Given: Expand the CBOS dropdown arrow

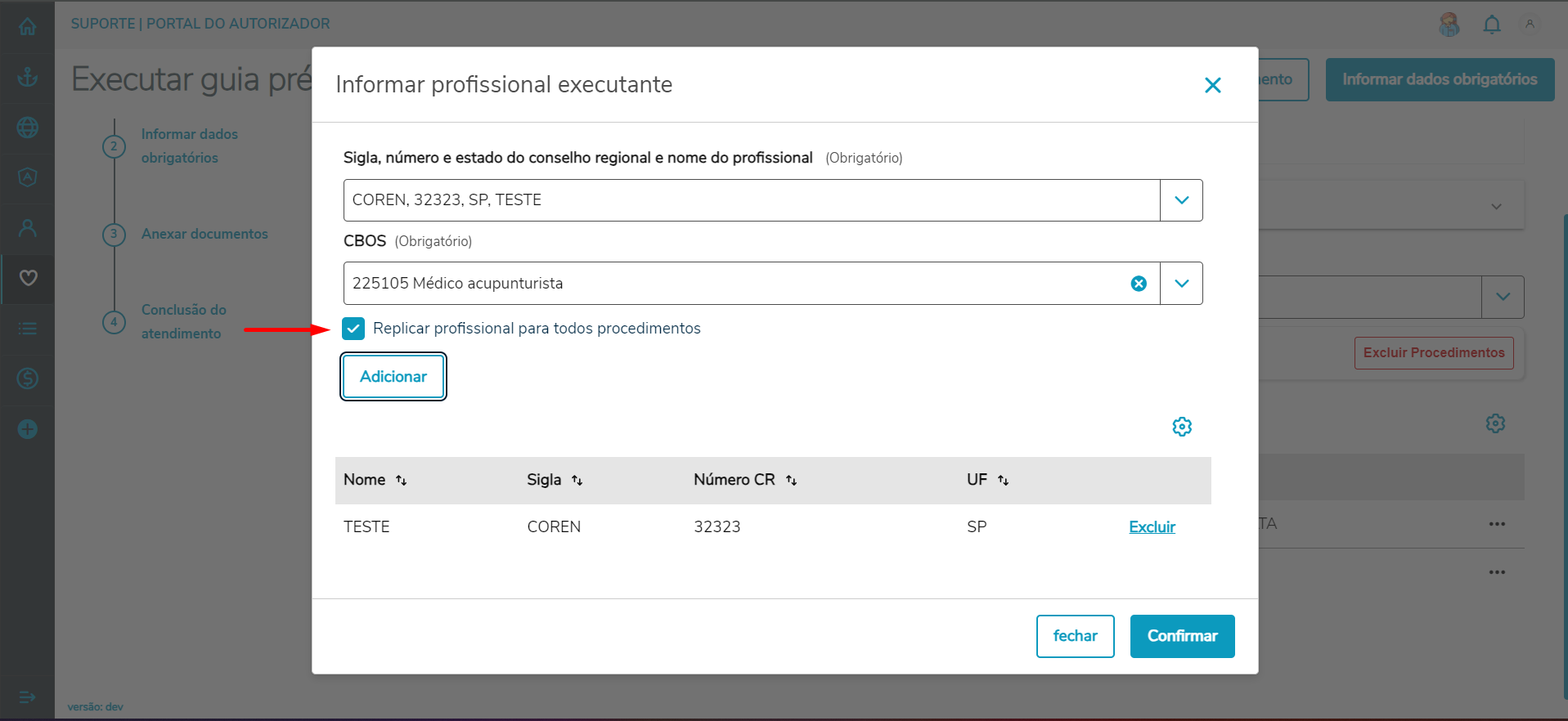Looking at the screenshot, I should click(x=1181, y=284).
